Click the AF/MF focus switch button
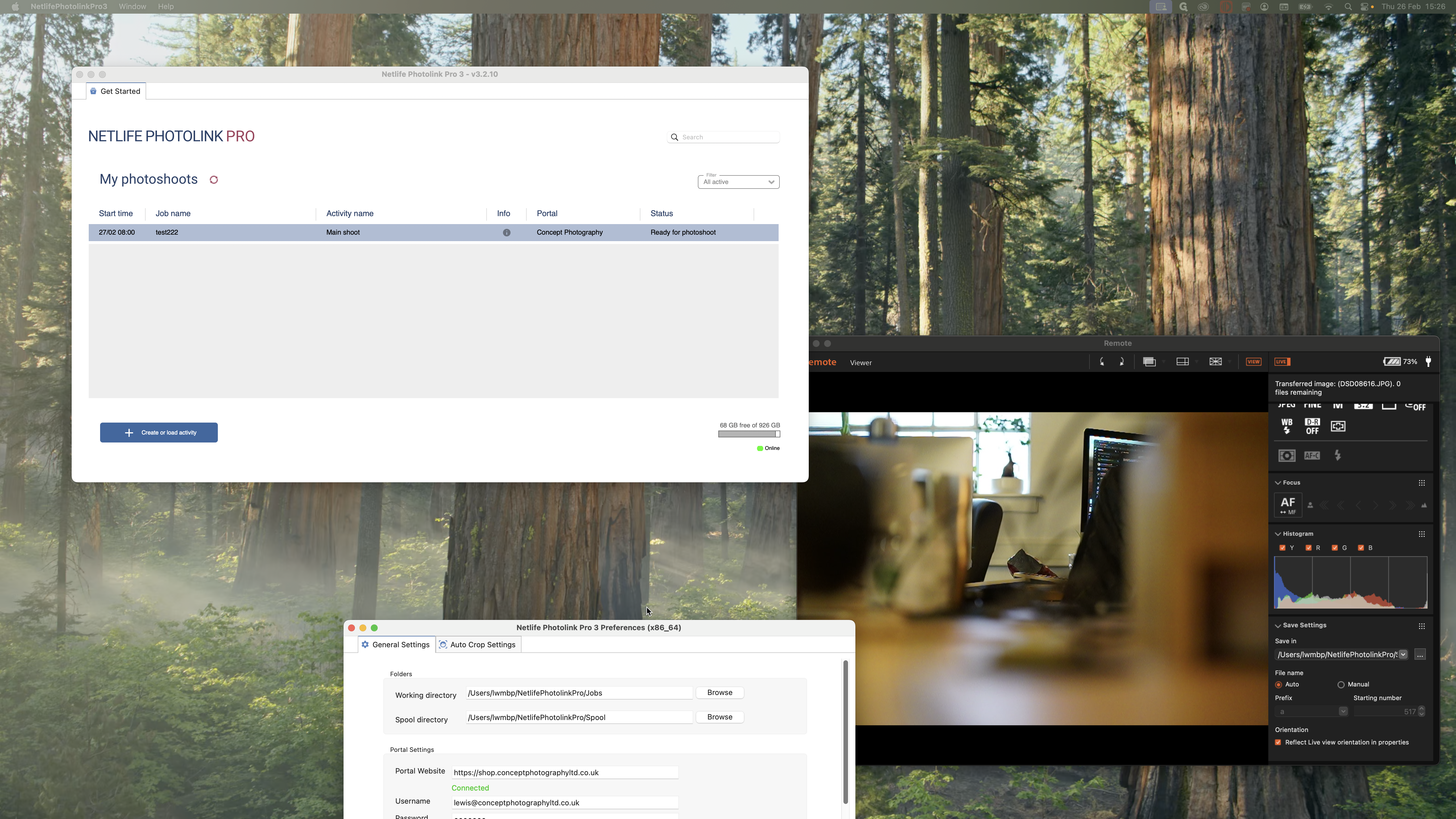The image size is (1456, 819). [1288, 505]
